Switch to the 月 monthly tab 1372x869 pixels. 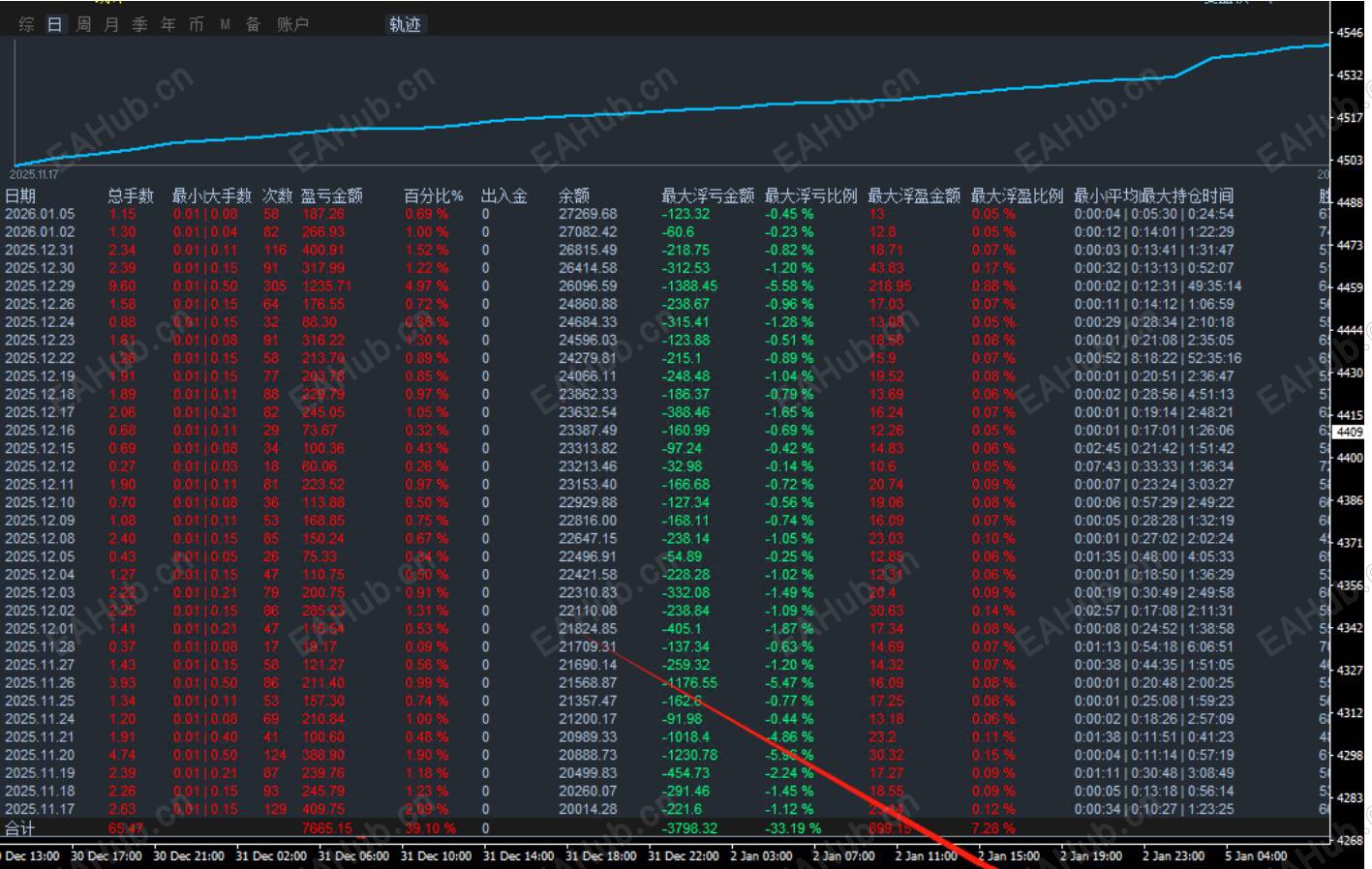(111, 24)
